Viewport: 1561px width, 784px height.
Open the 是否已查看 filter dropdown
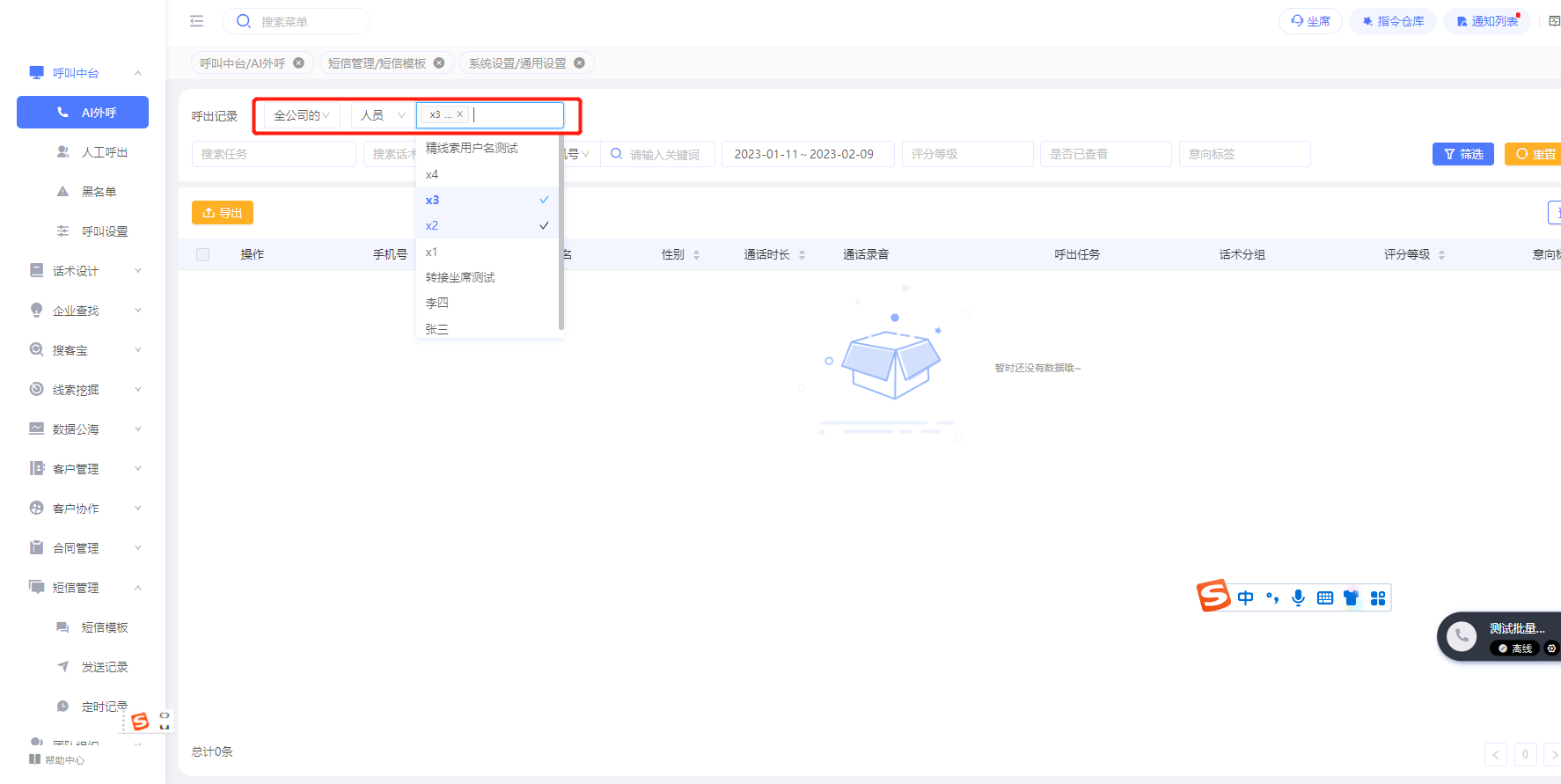point(1106,154)
